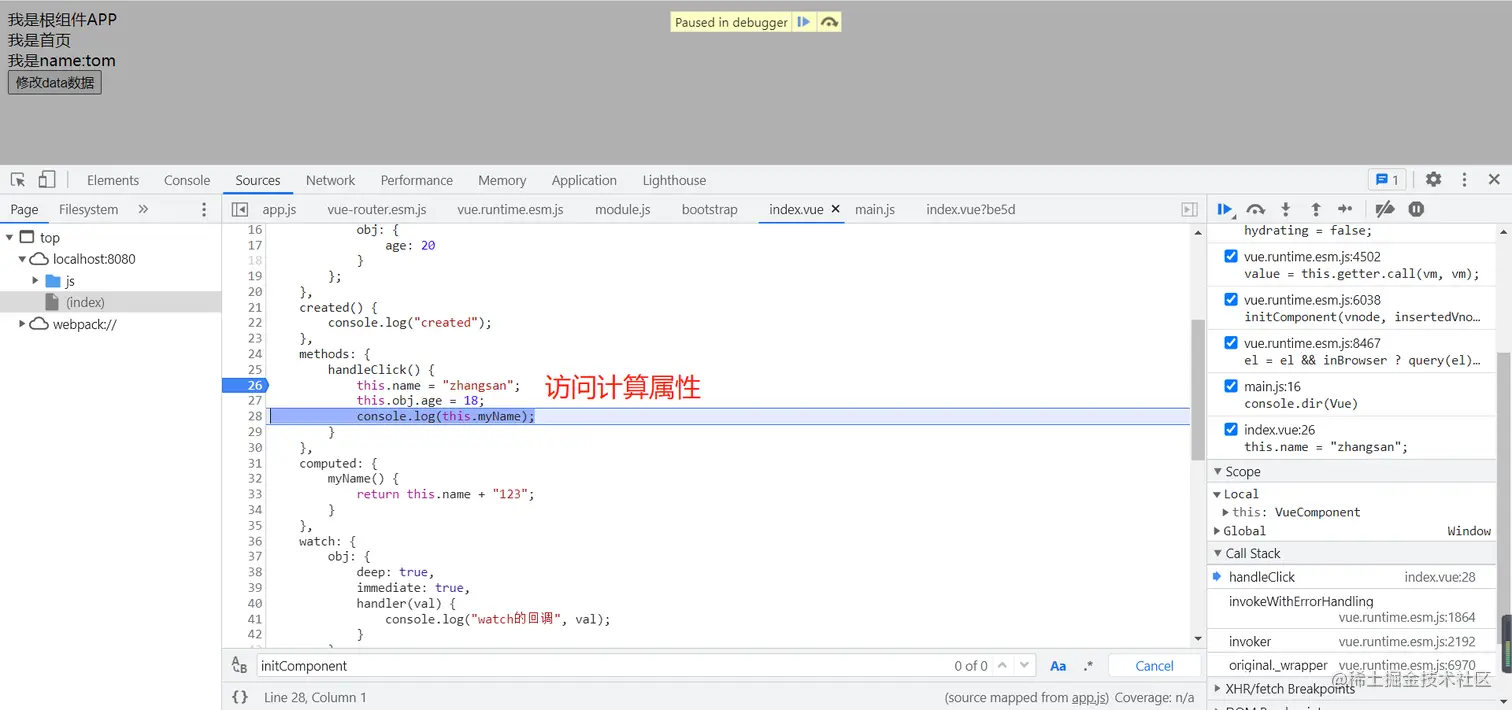Open the Performance panel
The image size is (1512, 710).
click(416, 180)
